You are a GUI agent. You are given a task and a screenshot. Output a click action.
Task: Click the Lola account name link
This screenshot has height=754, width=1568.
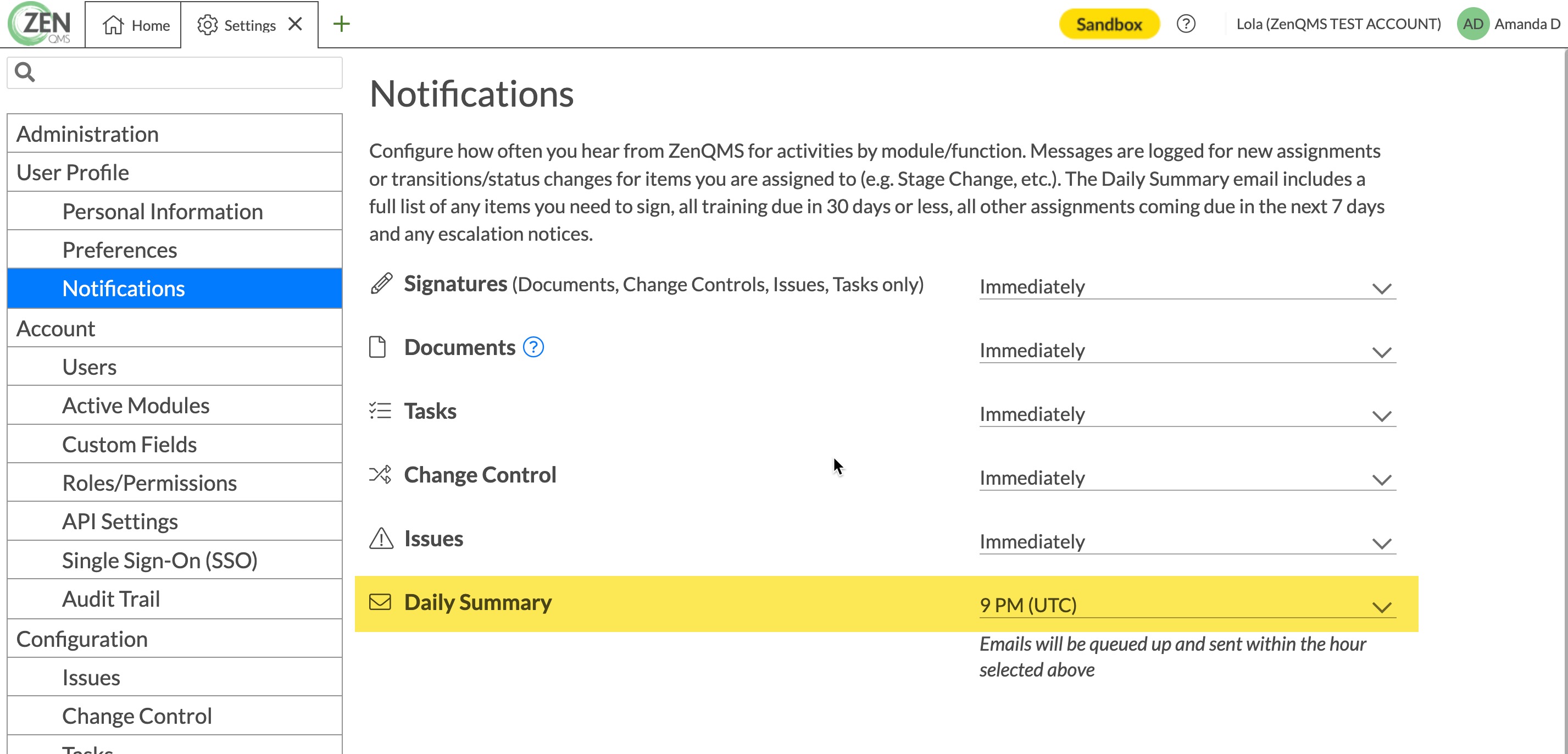[1338, 24]
